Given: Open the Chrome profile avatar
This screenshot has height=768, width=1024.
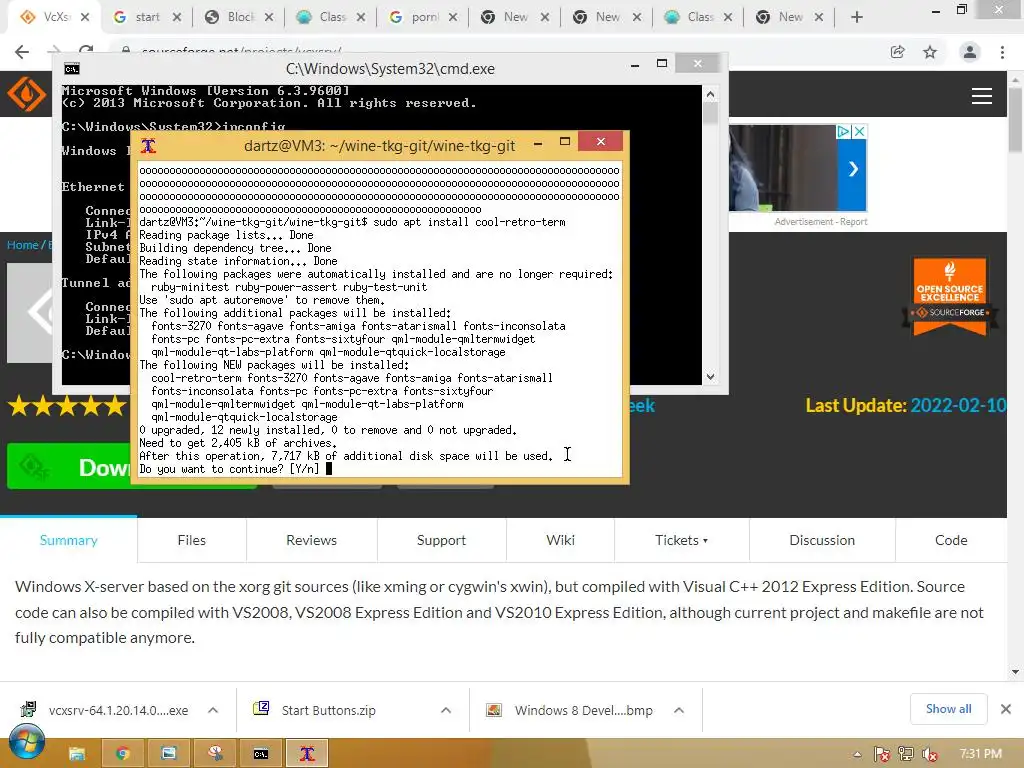Looking at the screenshot, I should click(x=970, y=52).
